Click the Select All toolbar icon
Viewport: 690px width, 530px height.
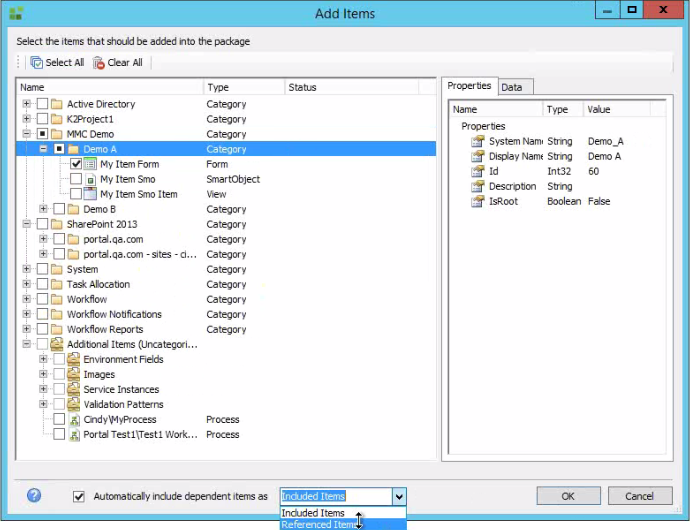[36, 62]
